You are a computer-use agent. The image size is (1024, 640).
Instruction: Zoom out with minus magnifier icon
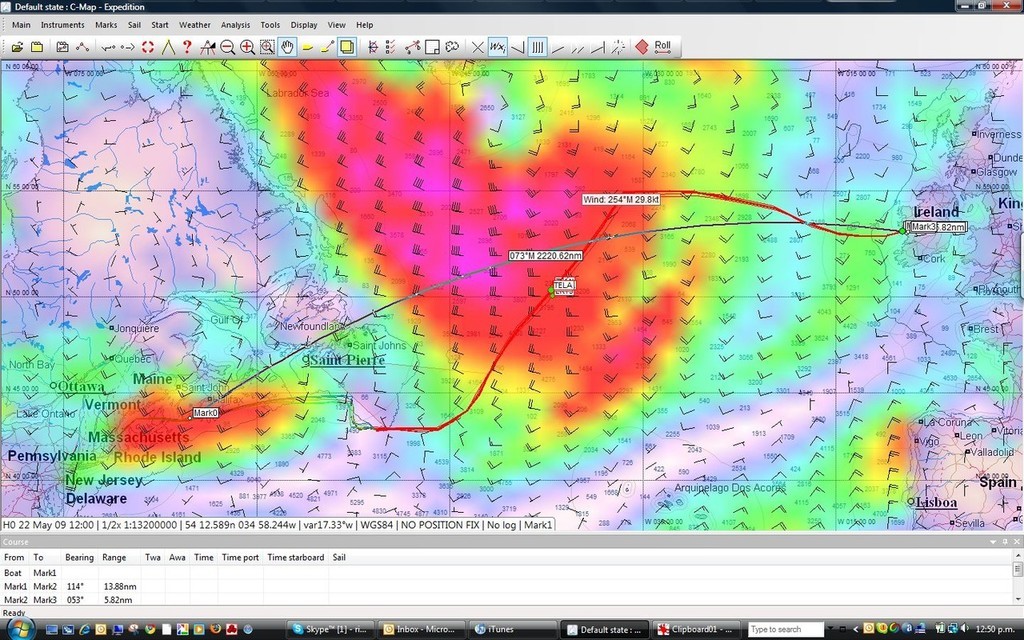click(227, 47)
